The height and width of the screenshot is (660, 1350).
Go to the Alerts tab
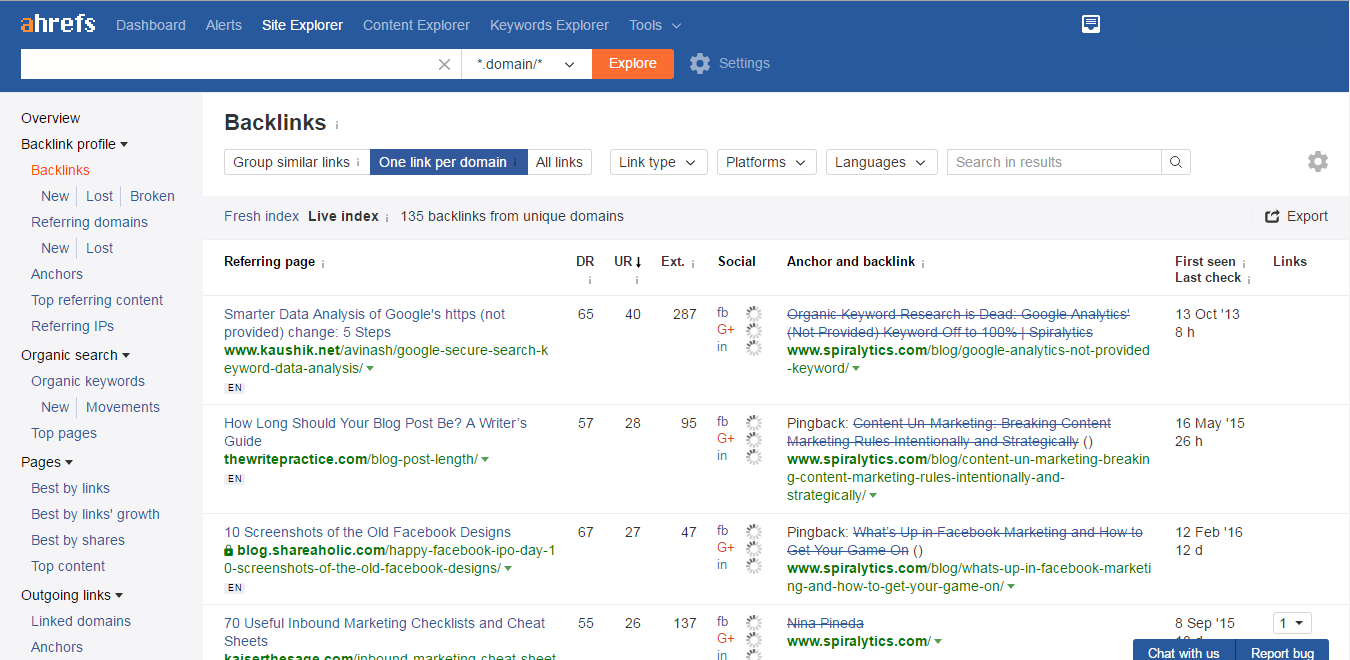pos(224,25)
